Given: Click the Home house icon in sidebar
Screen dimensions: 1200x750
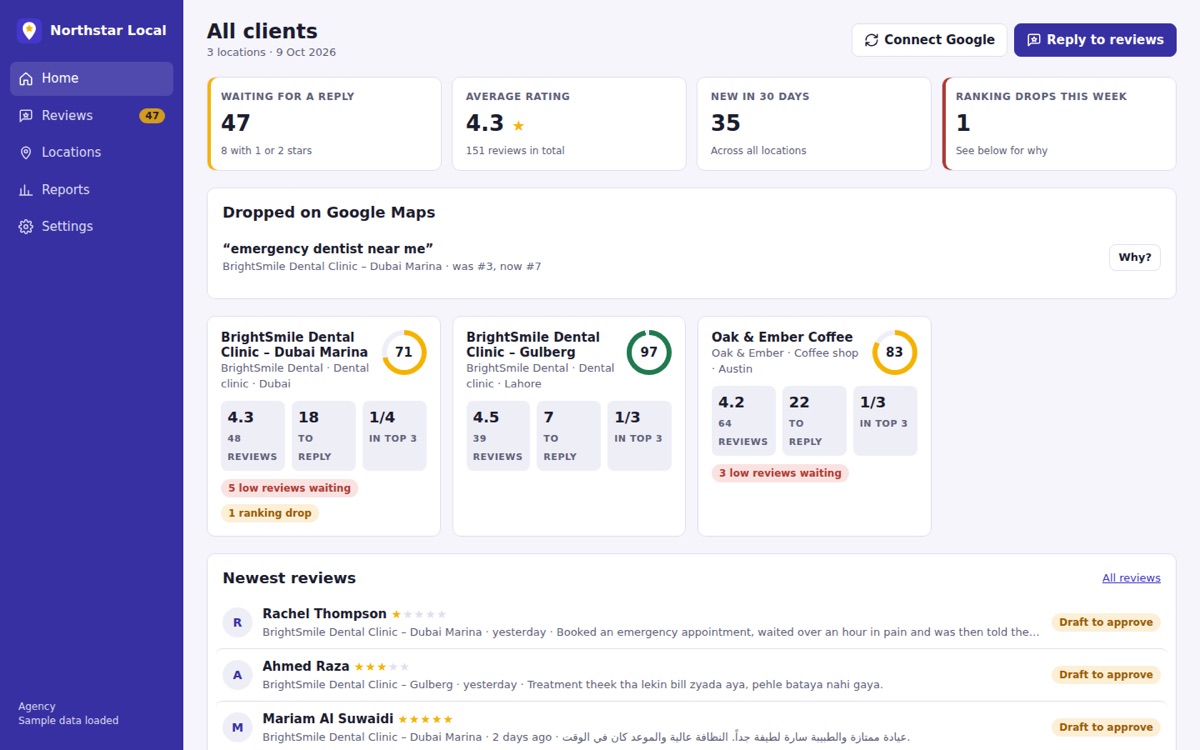Looking at the screenshot, I should pyautogui.click(x=26, y=78).
